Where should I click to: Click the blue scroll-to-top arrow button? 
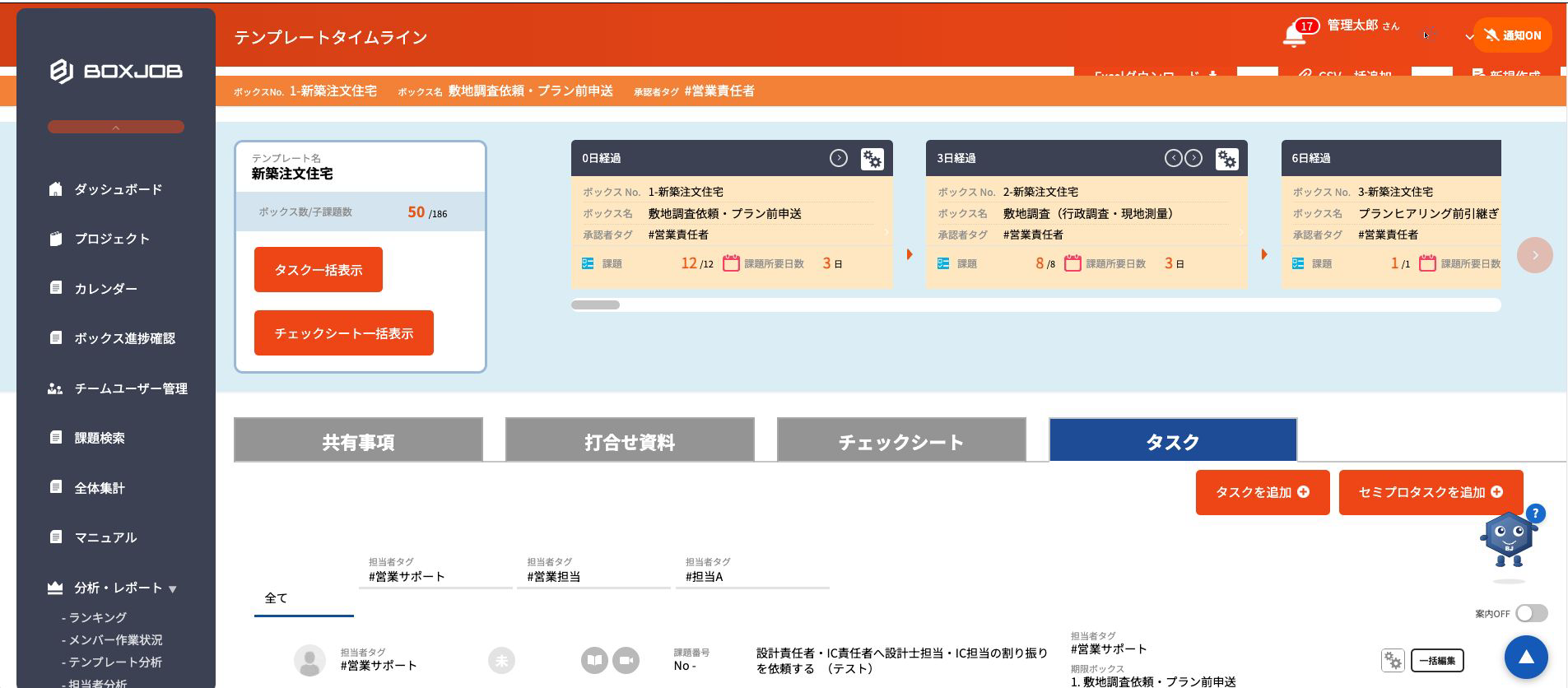[1526, 657]
